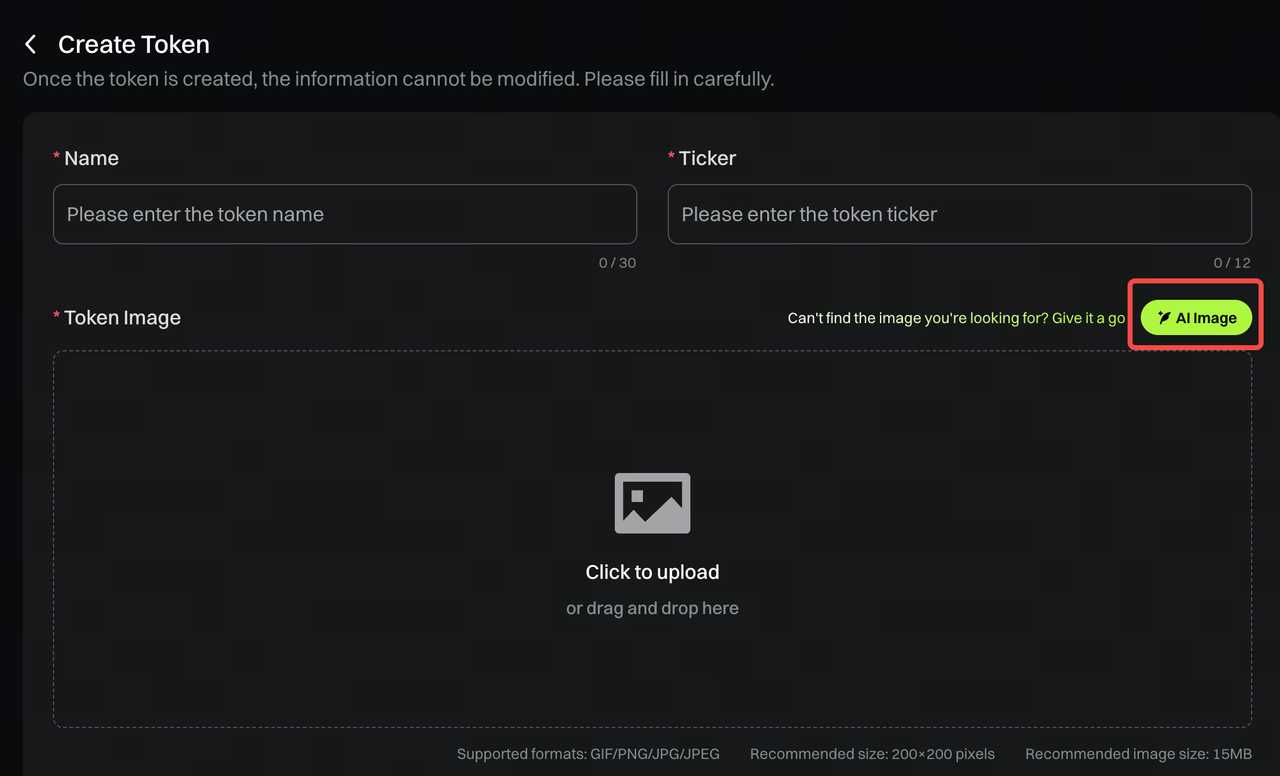Click the "Name" field label
The image size is (1280, 776).
click(91, 158)
